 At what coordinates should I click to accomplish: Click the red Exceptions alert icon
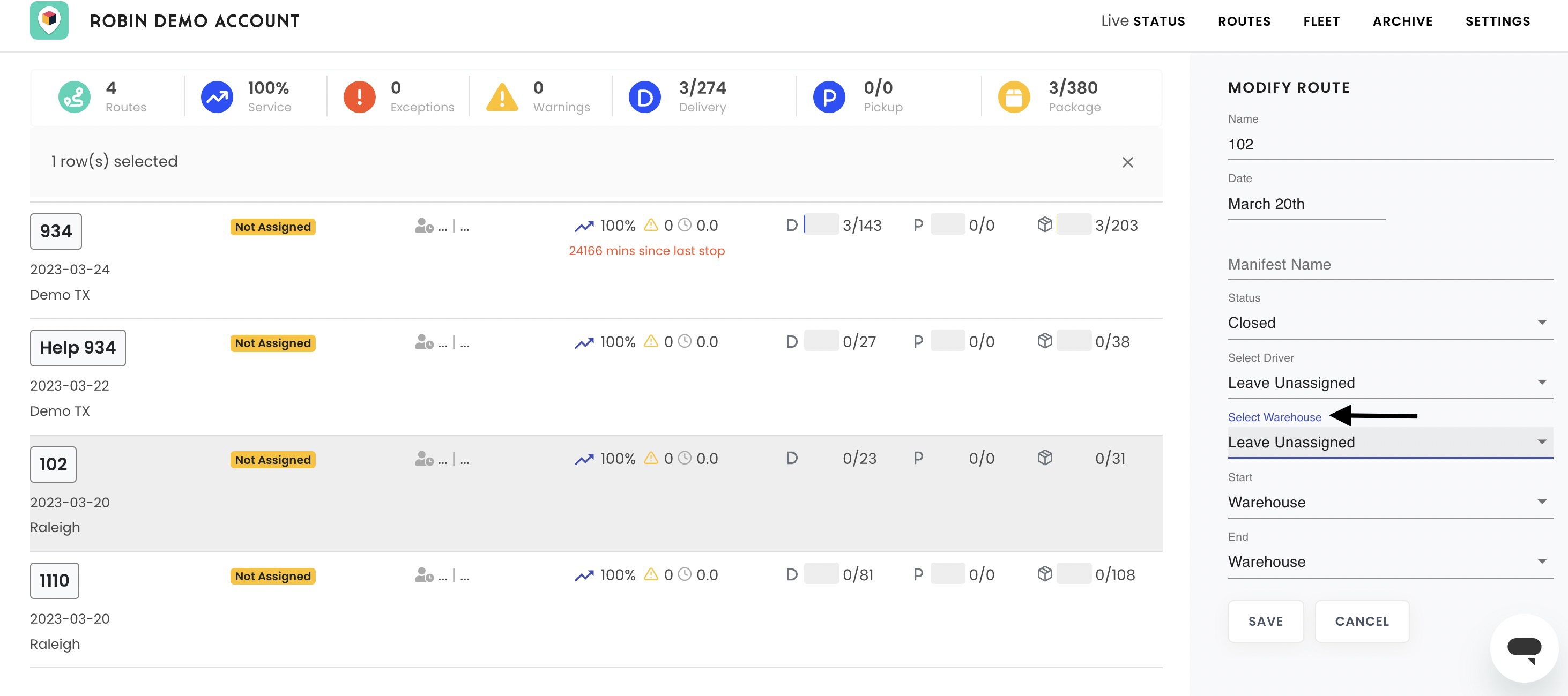click(359, 98)
